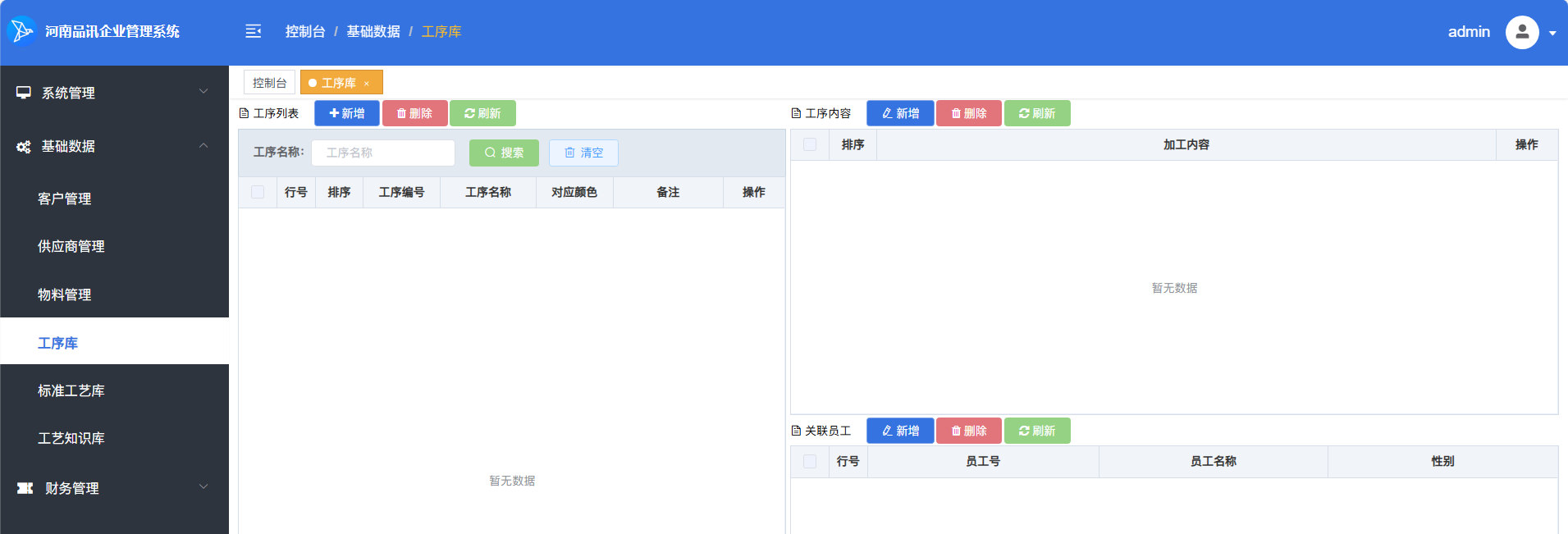Open 标准工艺库 in the sidebar

coord(115,390)
